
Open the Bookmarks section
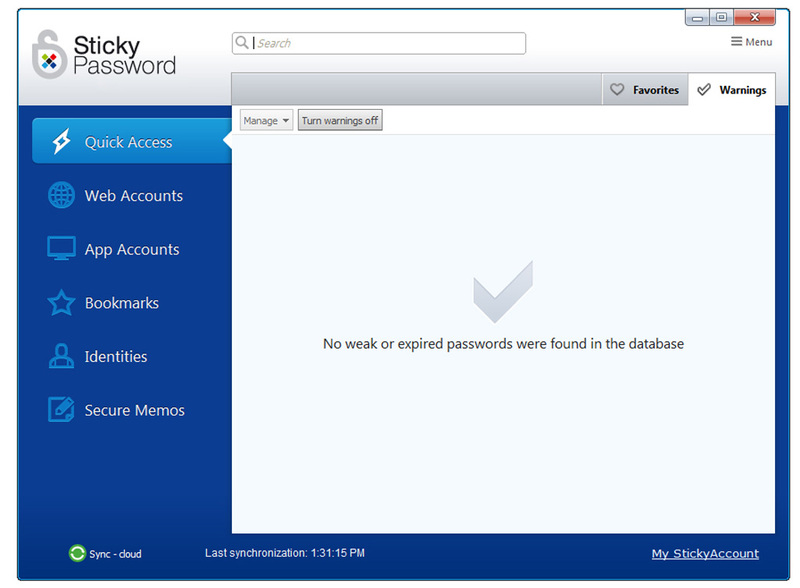pyautogui.click(x=132, y=303)
